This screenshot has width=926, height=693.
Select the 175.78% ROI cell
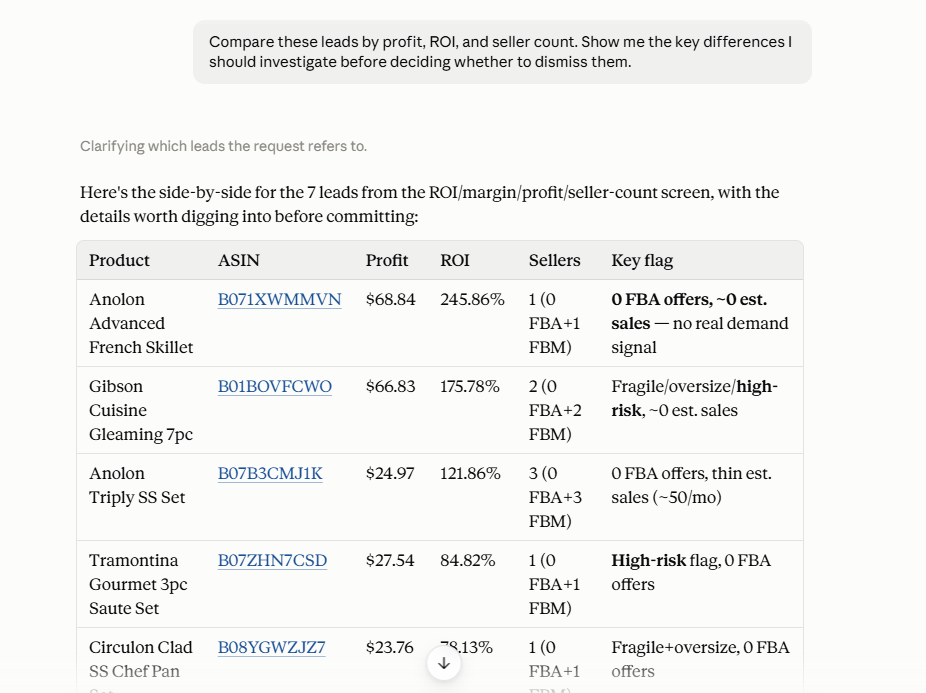(469, 386)
